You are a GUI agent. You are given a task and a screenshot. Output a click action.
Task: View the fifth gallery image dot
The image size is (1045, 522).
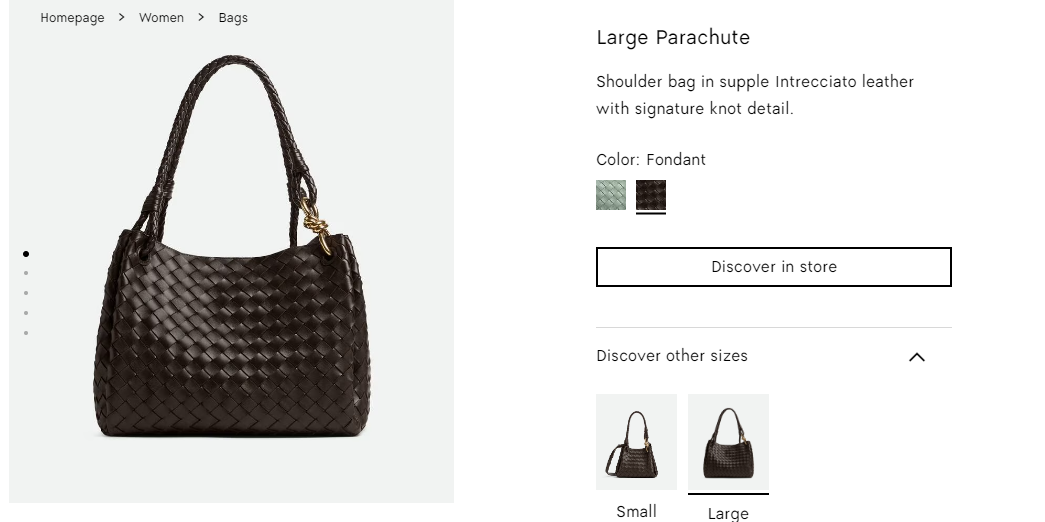tap(26, 333)
